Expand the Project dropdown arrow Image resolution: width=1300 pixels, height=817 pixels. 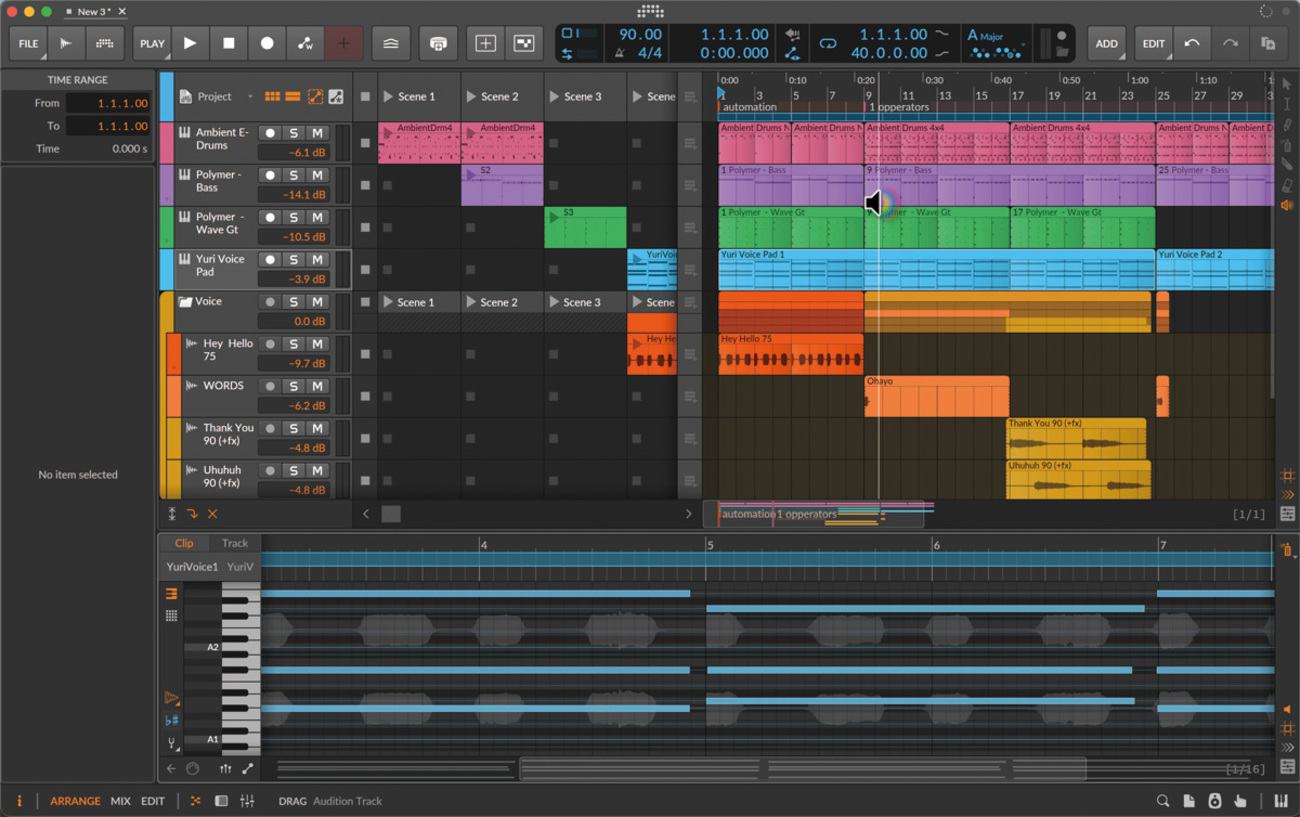pos(250,97)
